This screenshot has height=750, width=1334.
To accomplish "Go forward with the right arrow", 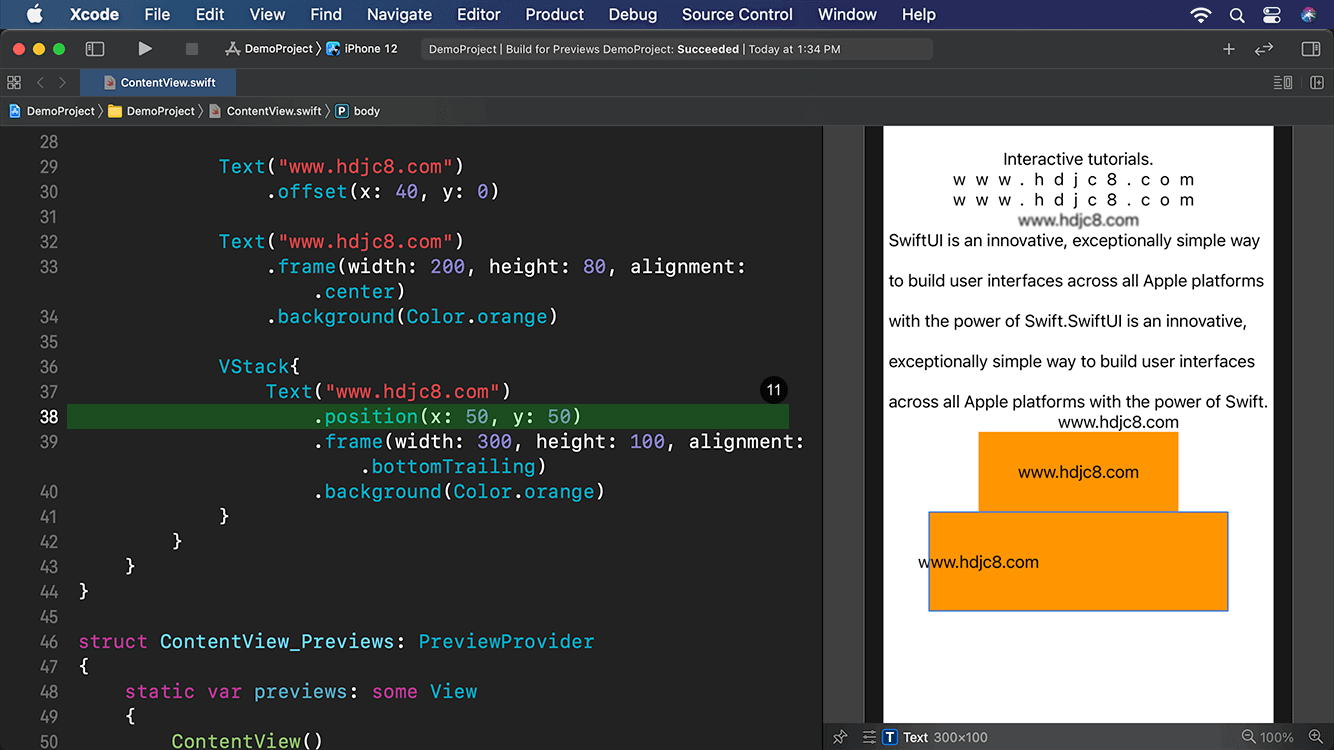I will (x=62, y=82).
